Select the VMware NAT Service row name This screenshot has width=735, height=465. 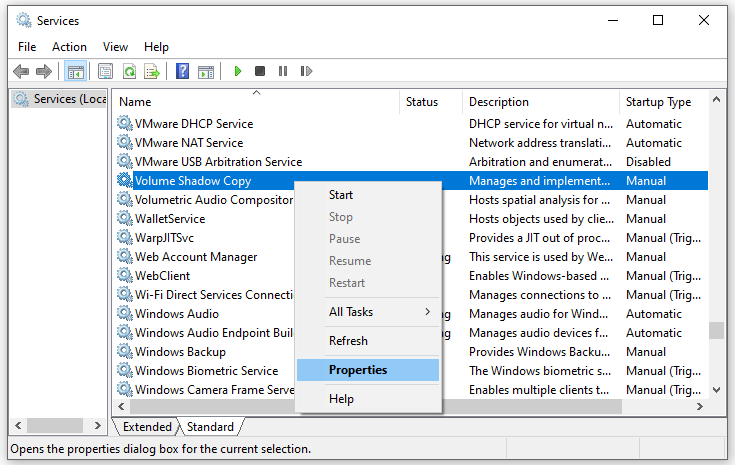189,142
